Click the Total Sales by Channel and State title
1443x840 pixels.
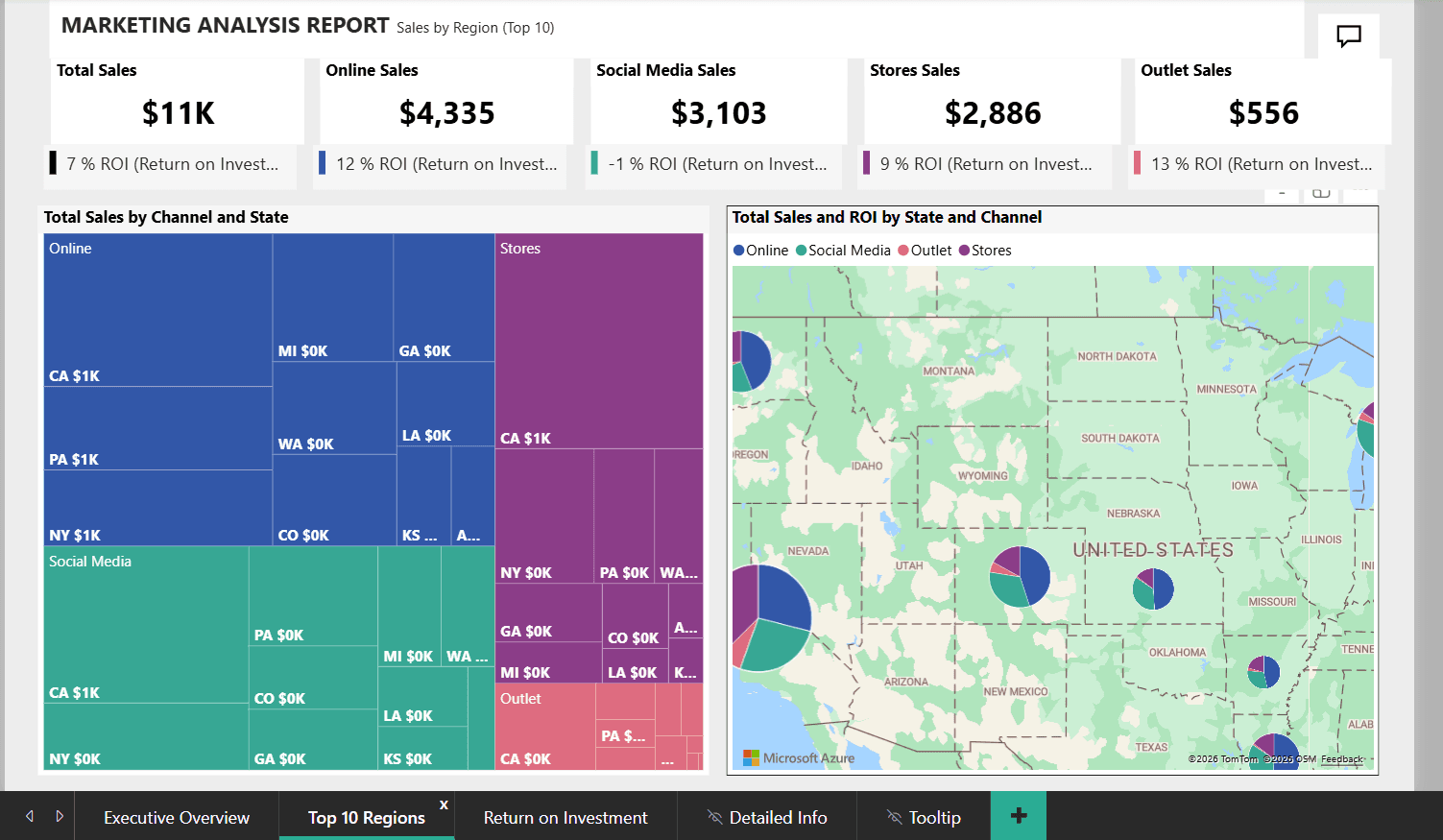coord(166,217)
